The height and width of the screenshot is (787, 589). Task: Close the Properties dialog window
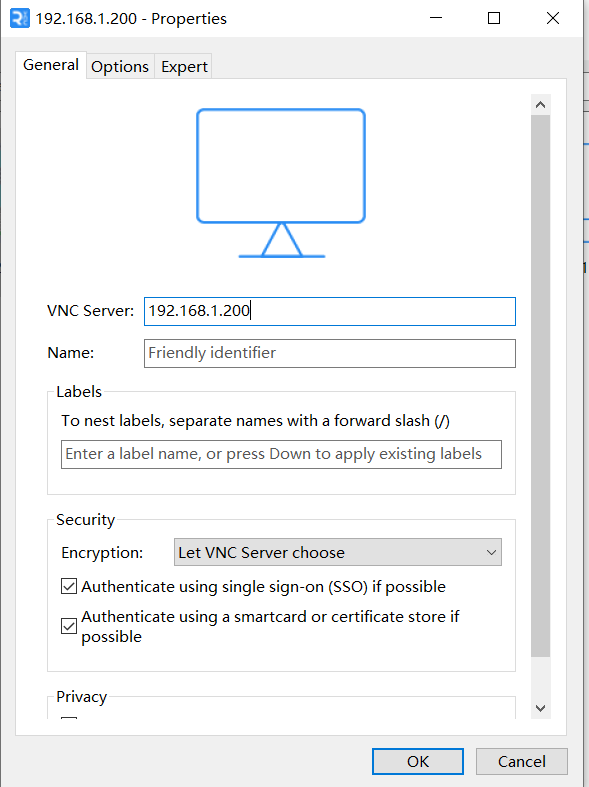[x=553, y=19]
